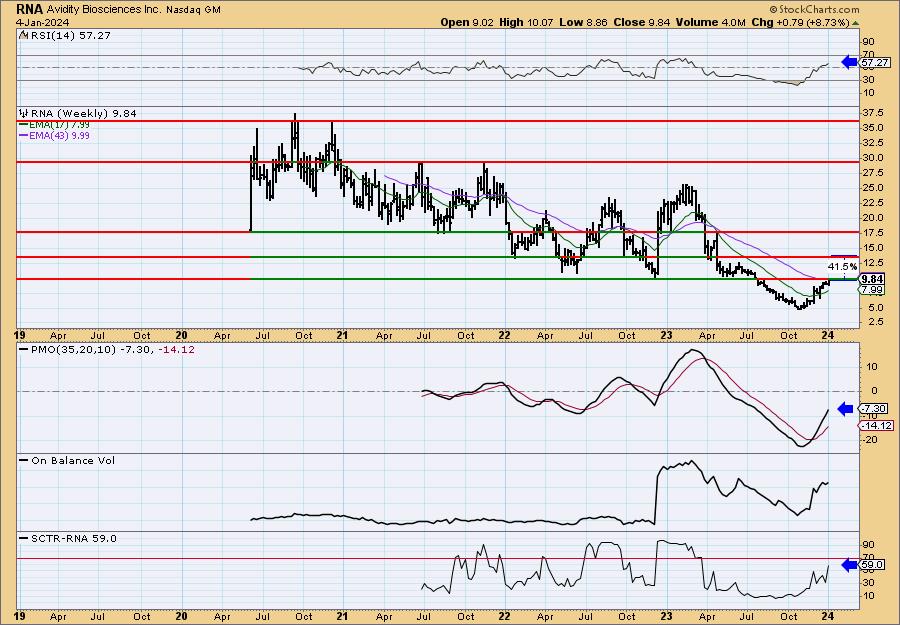Screen dimensions: 900x625
Task: Click the 57.27 RSI value tag on right axis
Action: pos(875,62)
